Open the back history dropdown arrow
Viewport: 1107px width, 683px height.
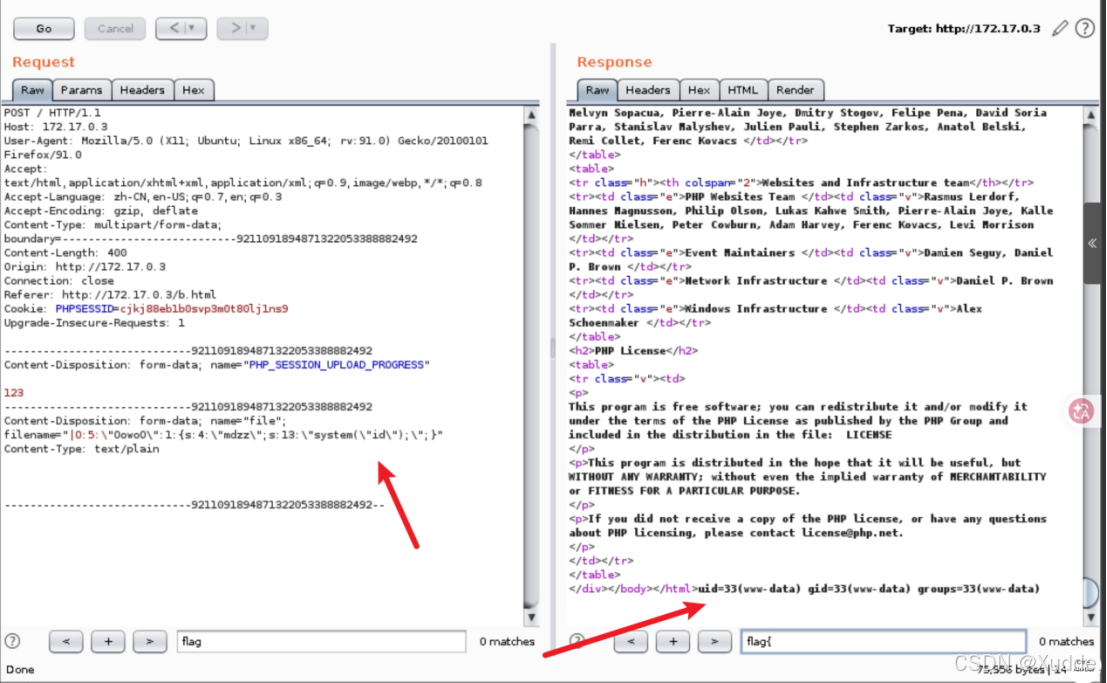192,28
